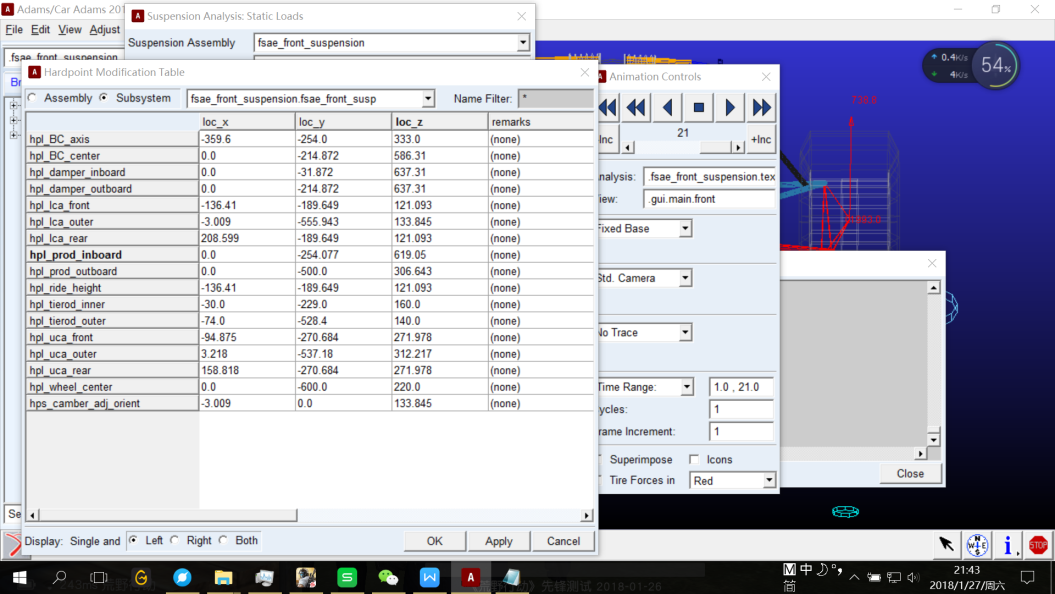Screen dimensions: 1055x594
Task: Click hpl_uca_outer loc_y cell -537.18
Action: (x=343, y=354)
